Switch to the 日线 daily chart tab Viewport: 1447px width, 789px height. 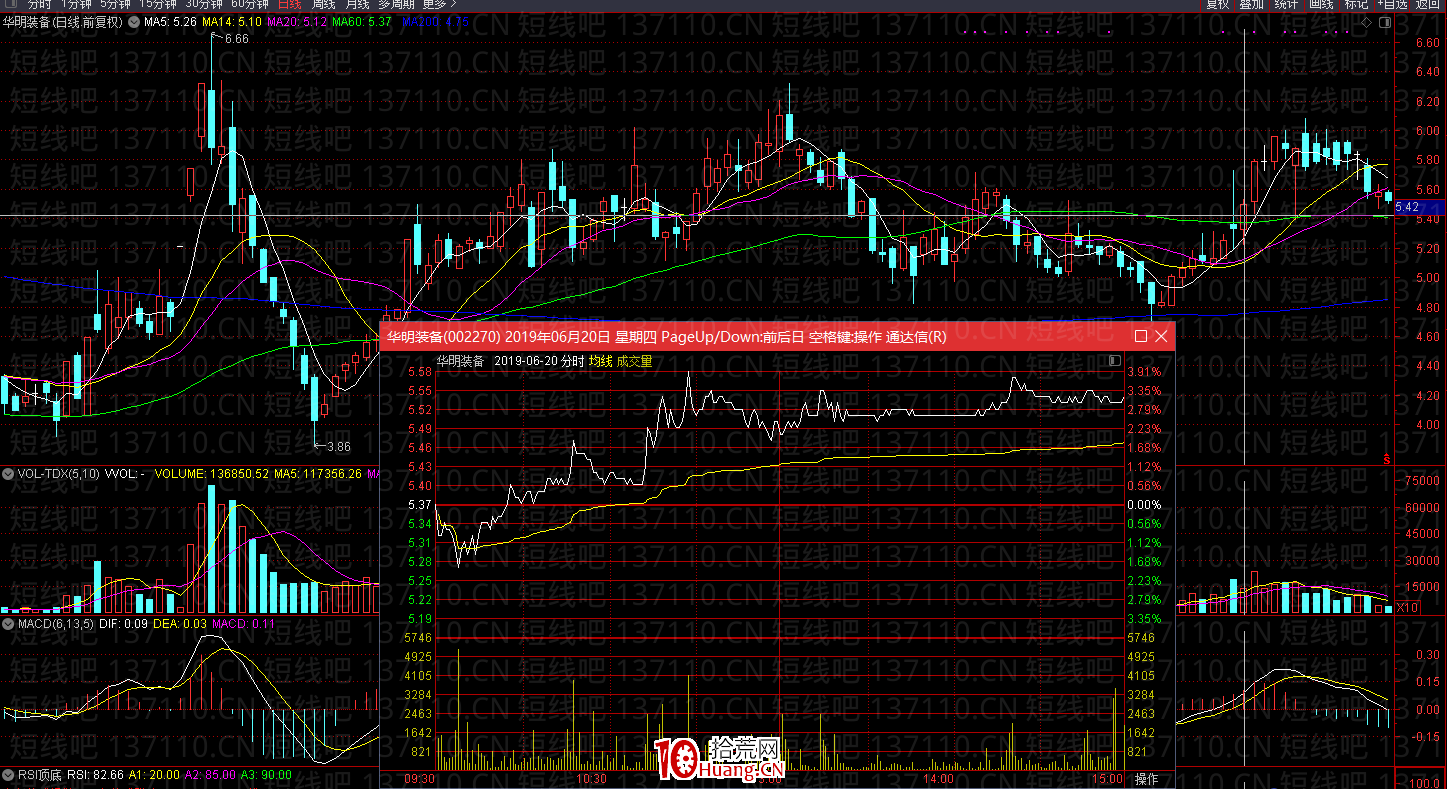[x=289, y=5]
